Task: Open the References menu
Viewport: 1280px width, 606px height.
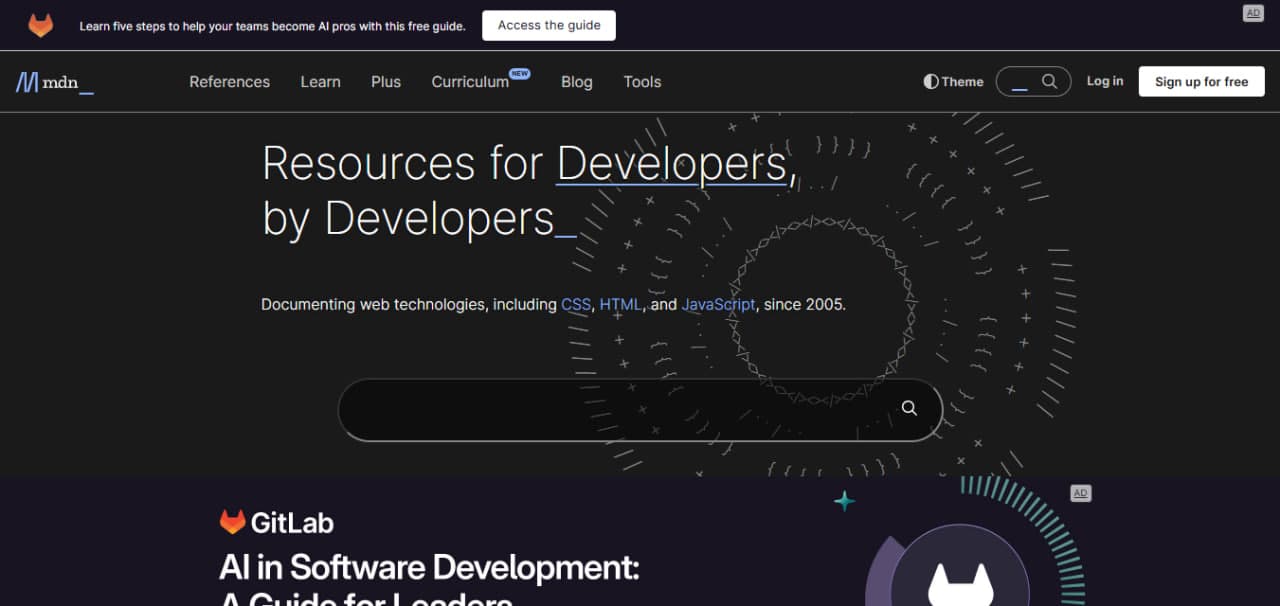Action: pyautogui.click(x=229, y=82)
